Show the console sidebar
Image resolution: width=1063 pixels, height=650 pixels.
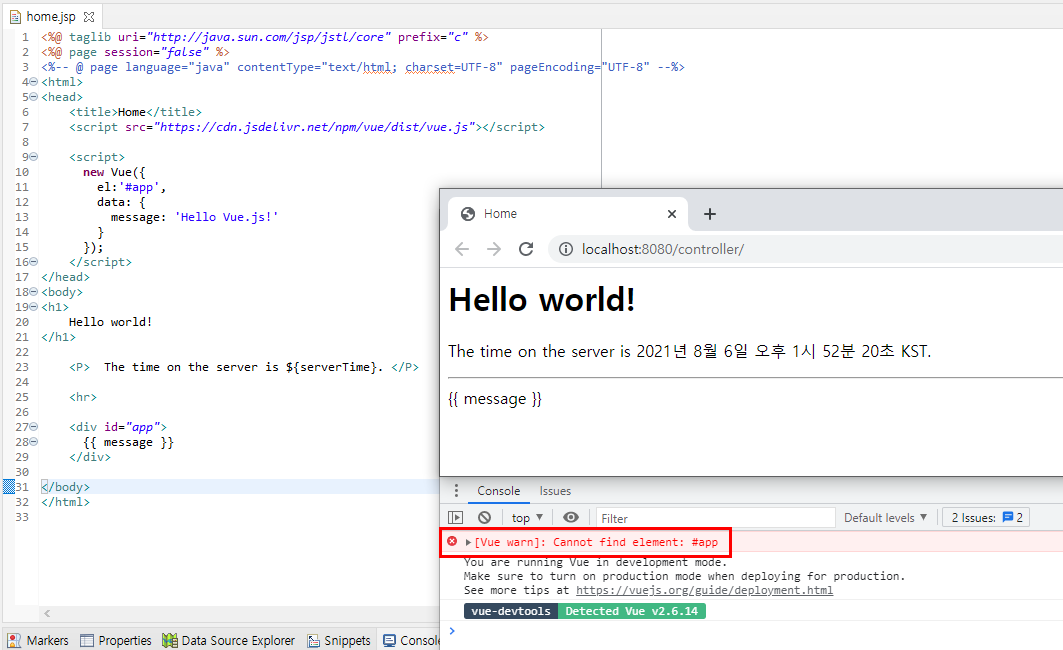[x=456, y=518]
